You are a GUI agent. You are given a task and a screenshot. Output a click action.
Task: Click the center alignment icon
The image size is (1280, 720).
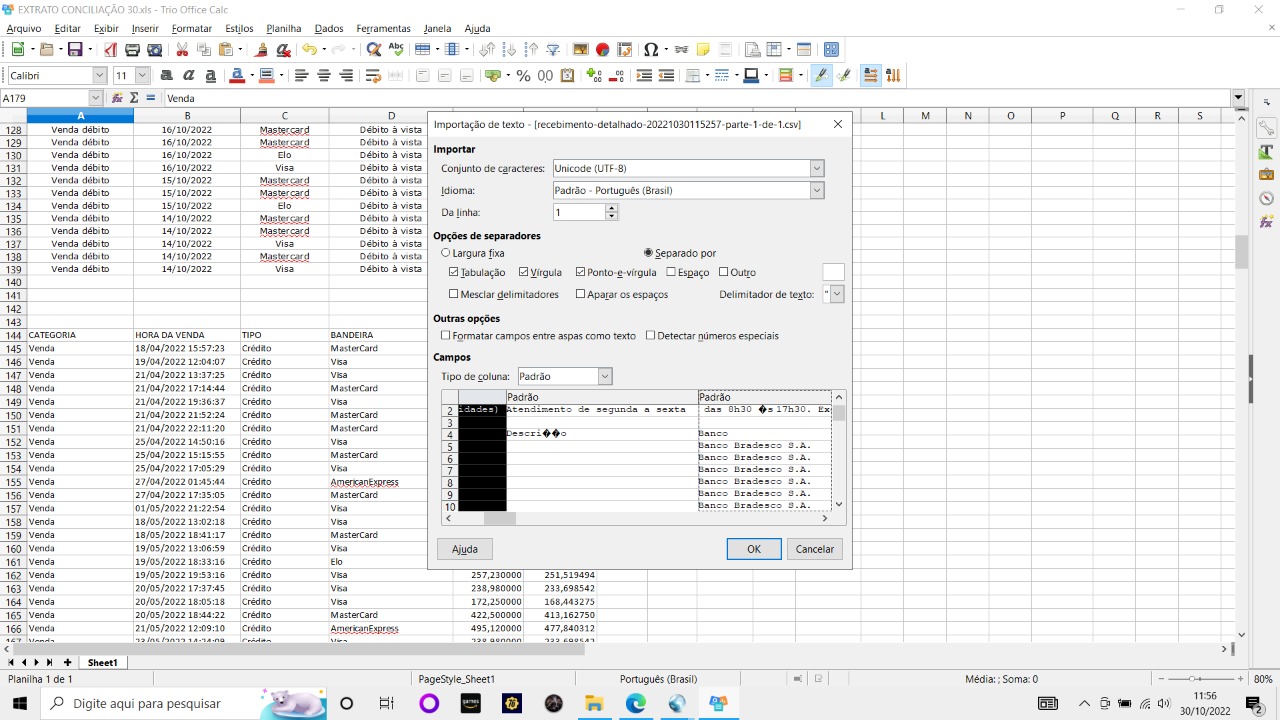coord(324,75)
